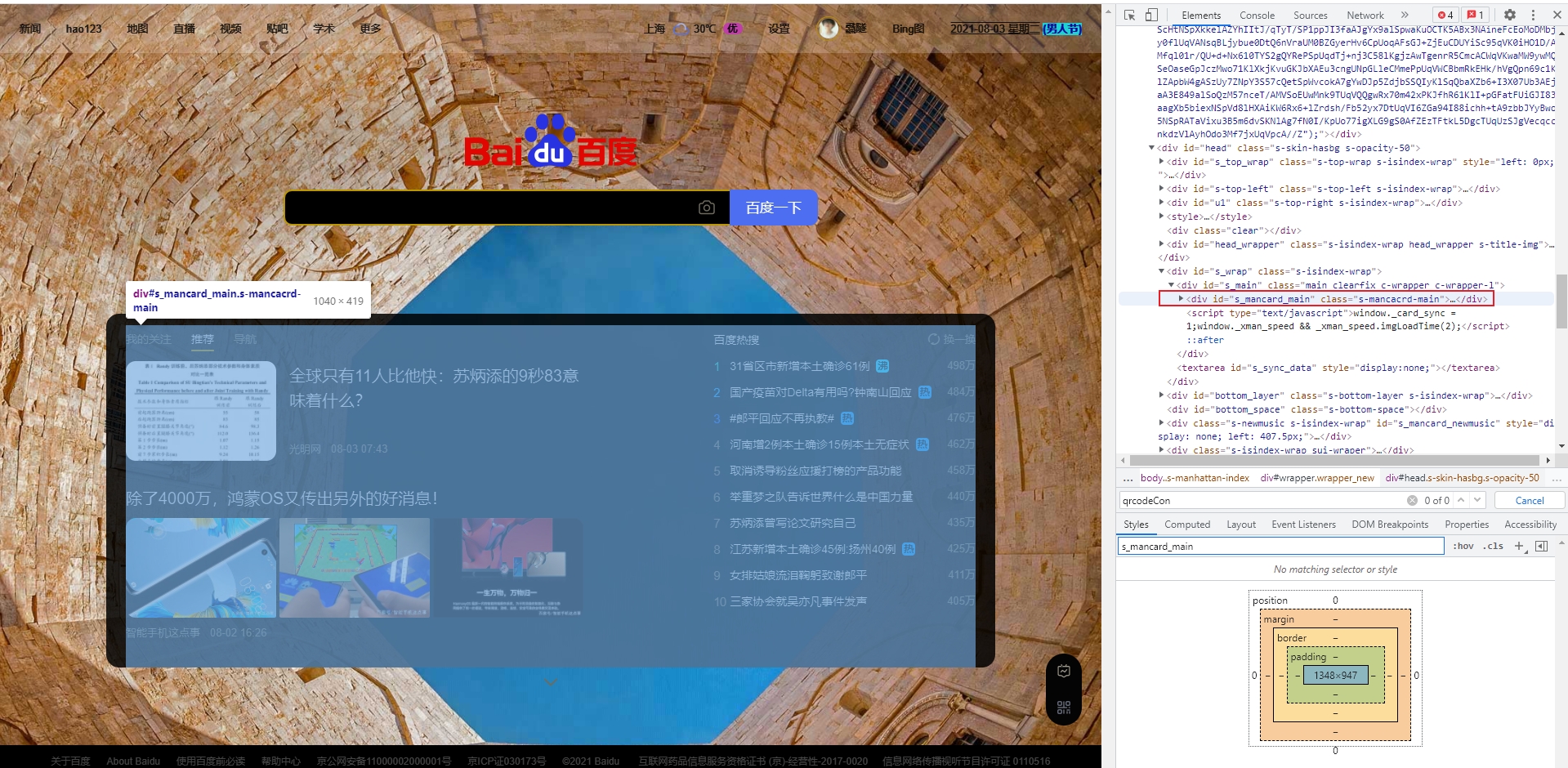
Task: Select the 推荐 feed tab
Action: coord(202,339)
